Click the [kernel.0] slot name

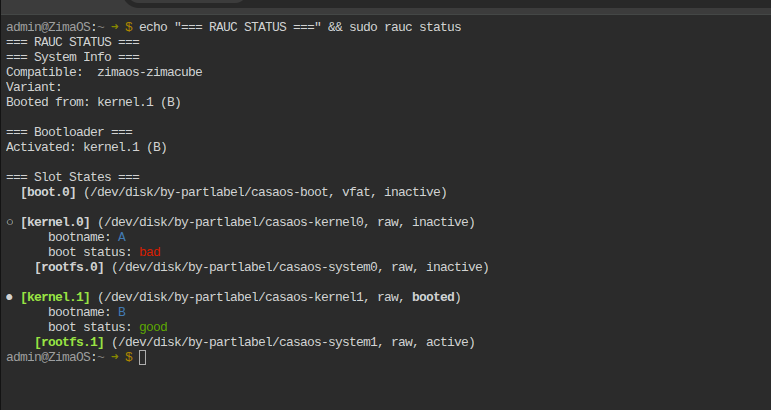[55, 222]
